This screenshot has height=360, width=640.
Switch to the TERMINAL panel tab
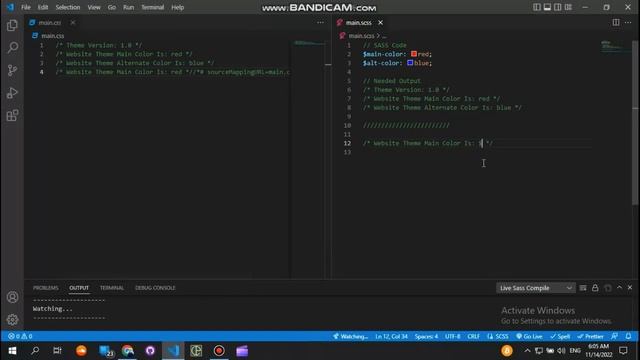pos(112,288)
